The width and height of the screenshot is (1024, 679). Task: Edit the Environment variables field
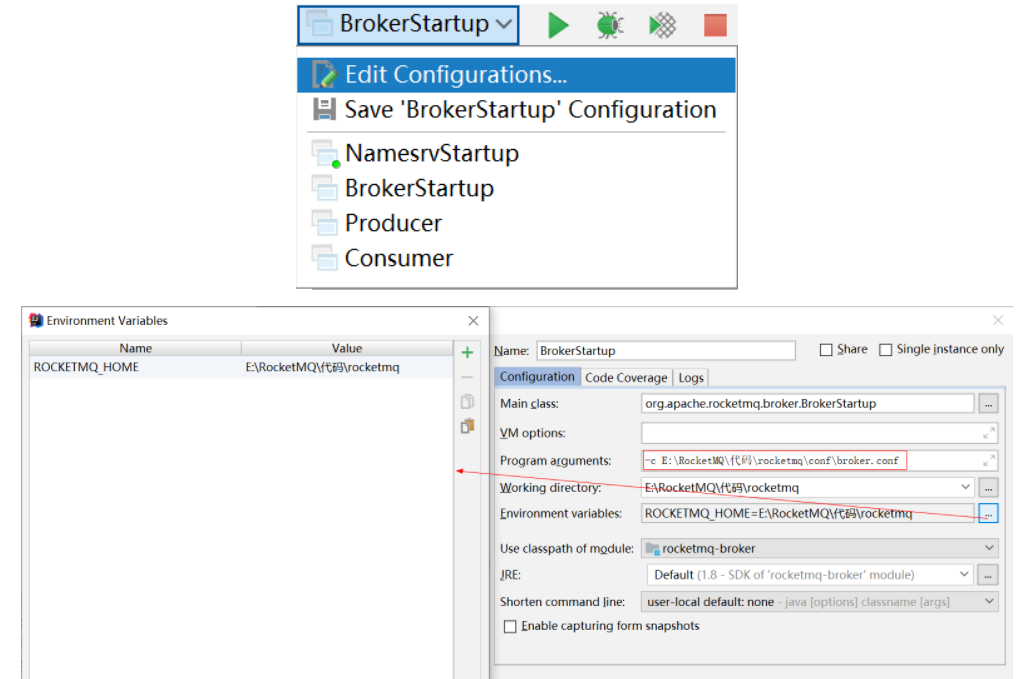tap(807, 513)
